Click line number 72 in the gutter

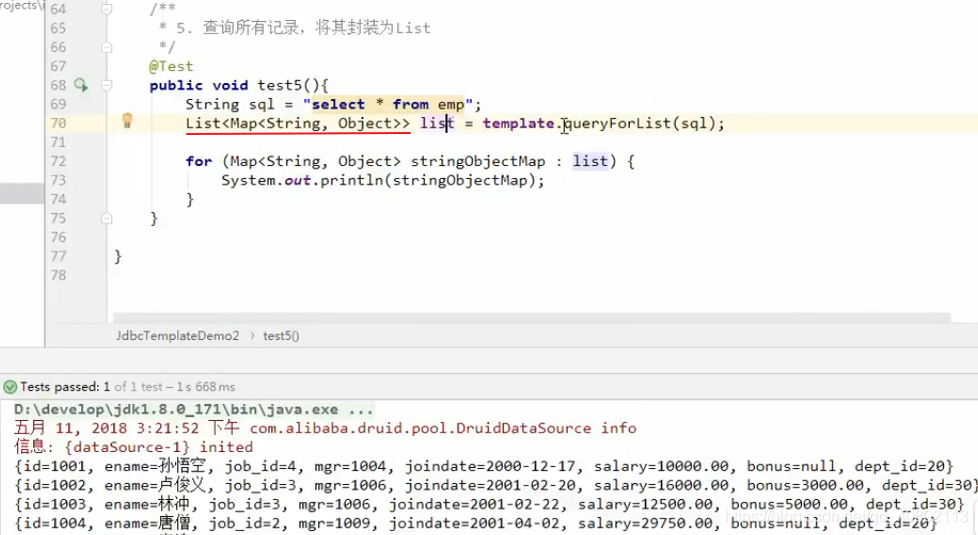click(x=58, y=161)
